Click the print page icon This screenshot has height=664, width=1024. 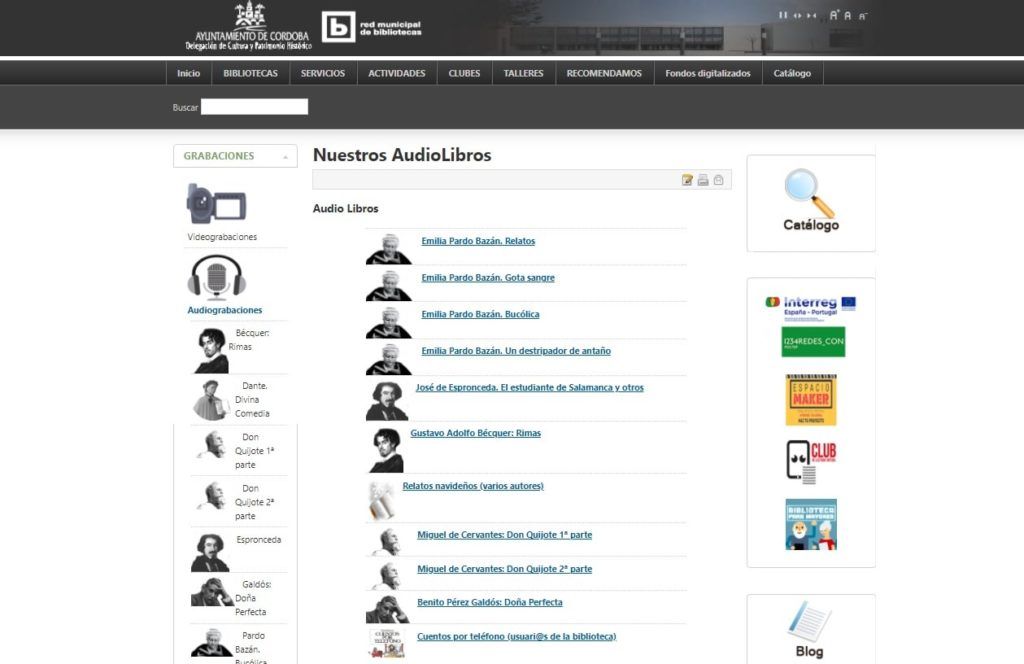[703, 180]
